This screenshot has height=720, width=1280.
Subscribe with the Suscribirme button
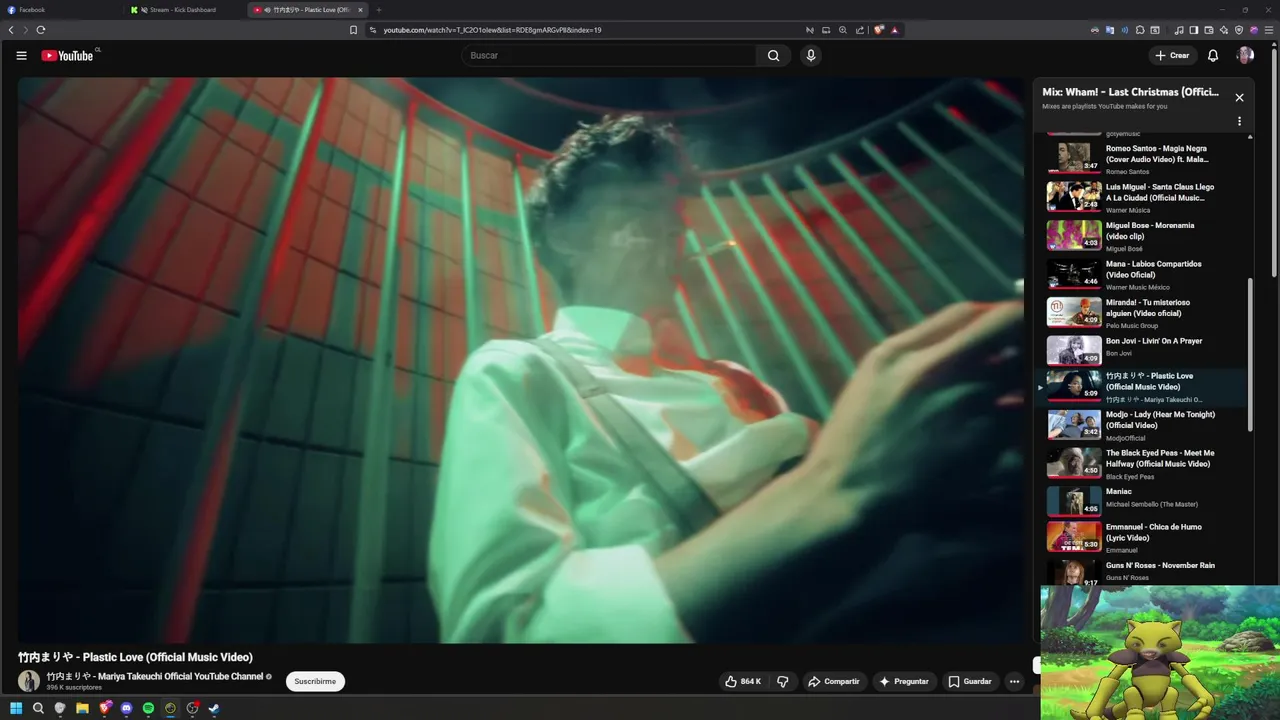[x=315, y=681]
